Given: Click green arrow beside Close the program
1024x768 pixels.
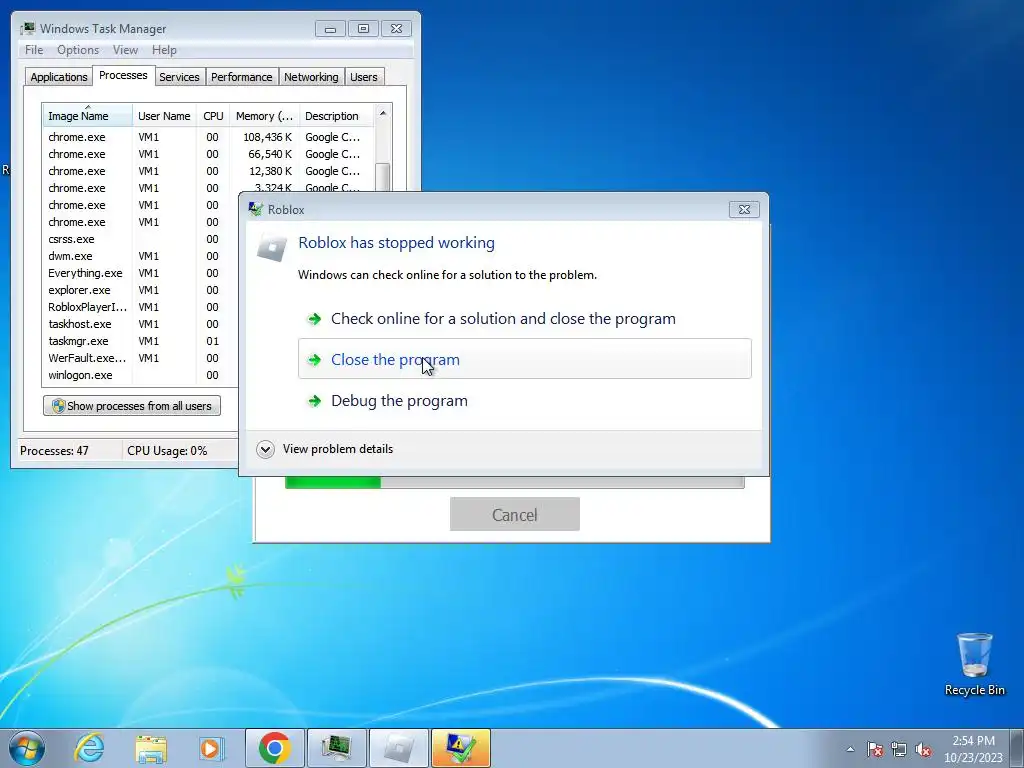Looking at the screenshot, I should click(x=315, y=360).
